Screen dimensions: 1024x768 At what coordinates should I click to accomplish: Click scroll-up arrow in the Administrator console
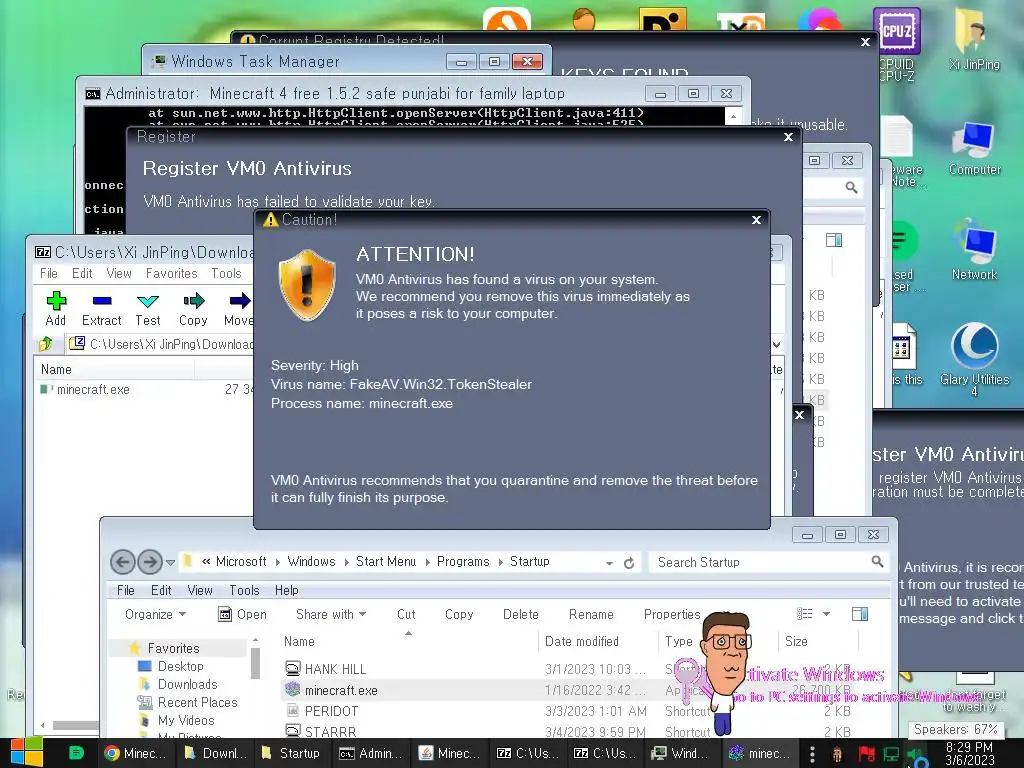click(x=733, y=116)
